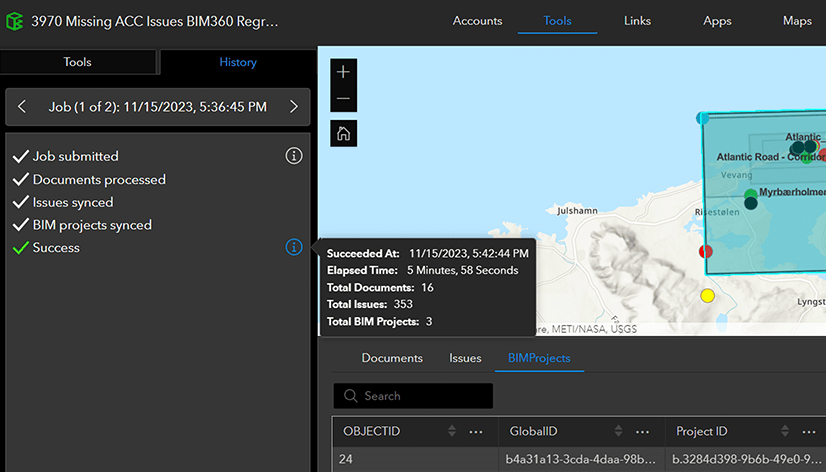The height and width of the screenshot is (472, 826).
Task: Click the green GeoBIM app logo
Action: [x=14, y=22]
